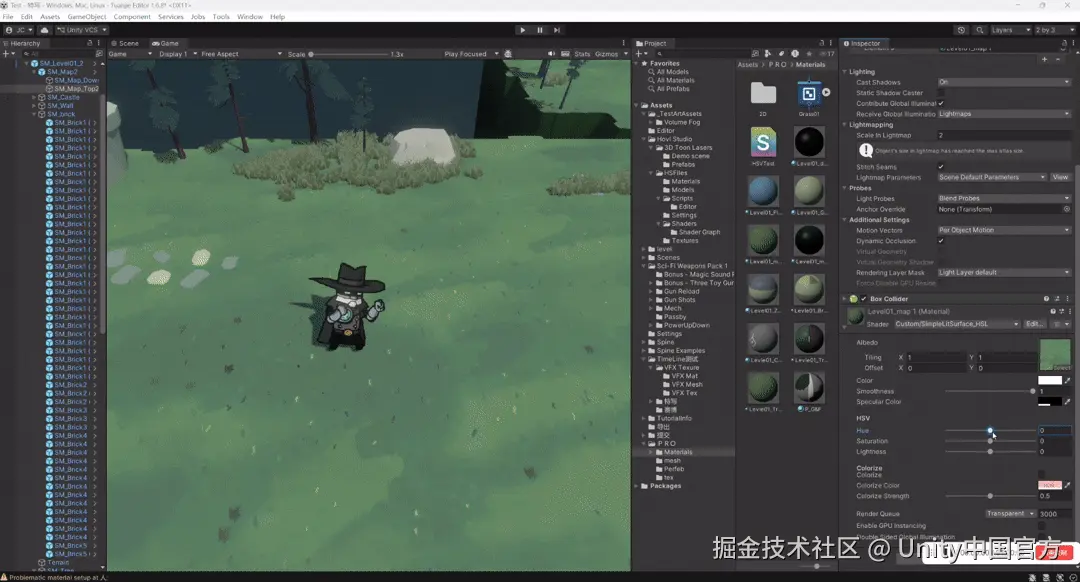Open the Play Focused dropdown

tap(471, 54)
